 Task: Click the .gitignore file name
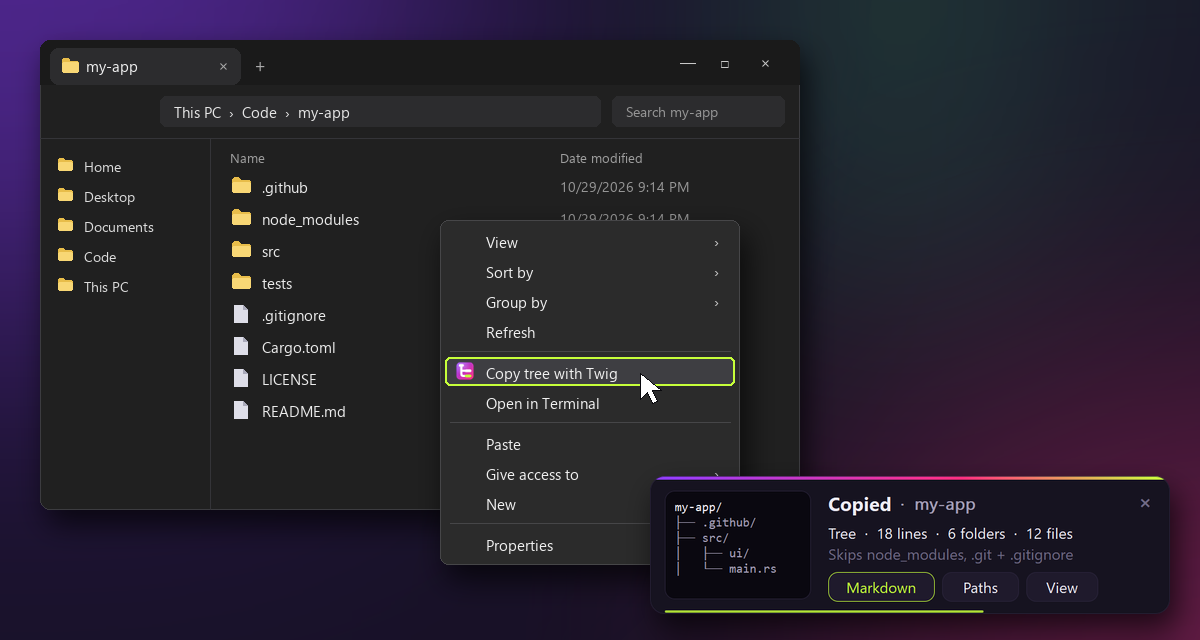click(x=294, y=315)
